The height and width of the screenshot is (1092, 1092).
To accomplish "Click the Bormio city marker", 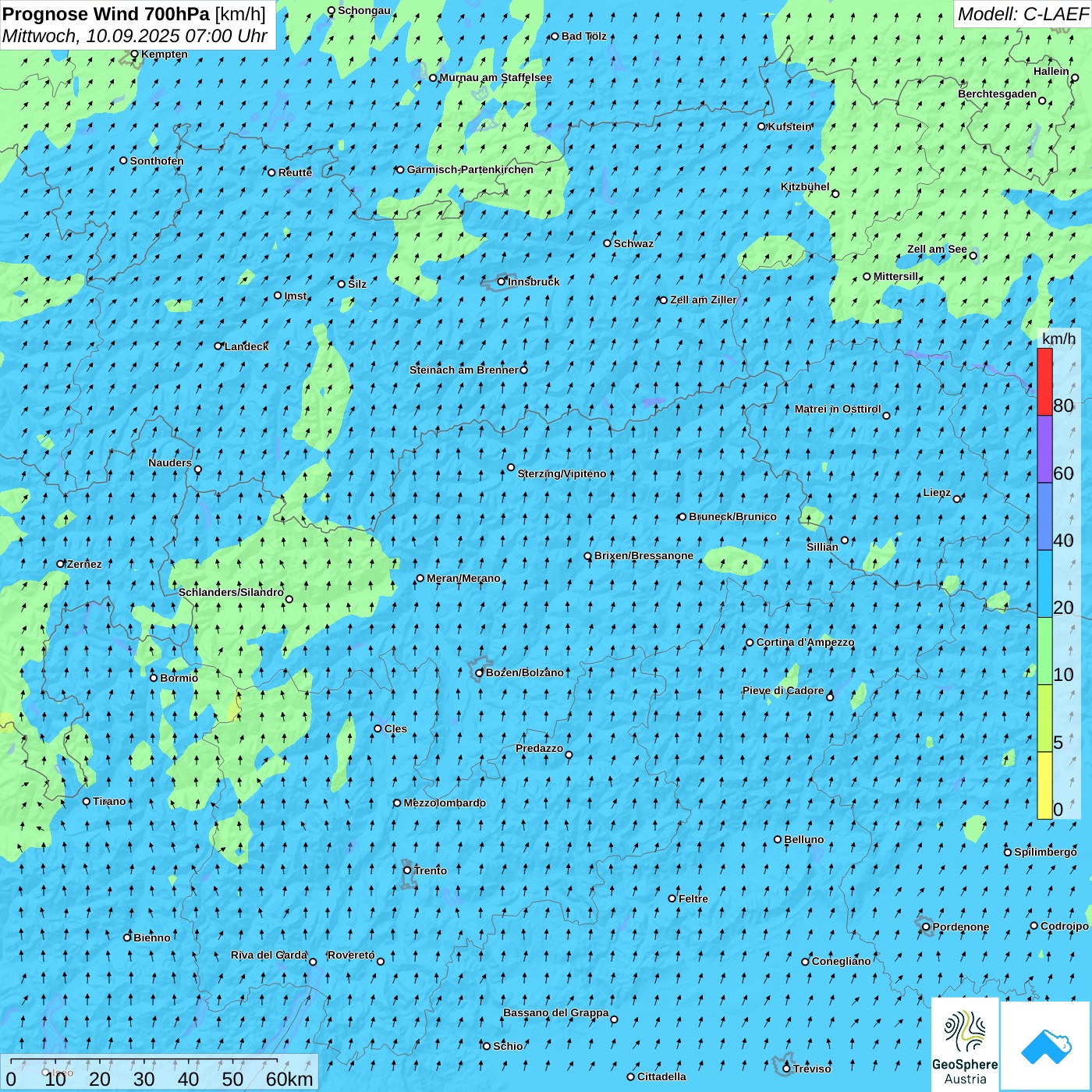I will (x=154, y=678).
